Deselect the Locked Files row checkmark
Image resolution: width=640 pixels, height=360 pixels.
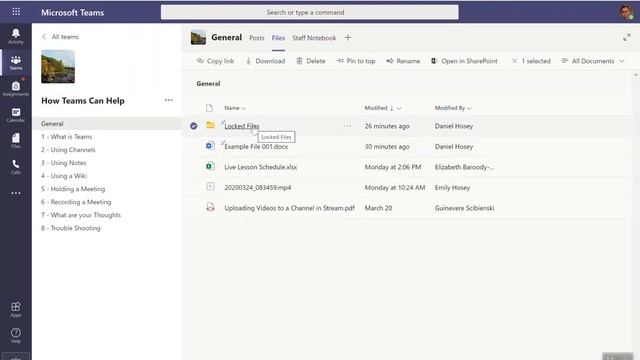[x=193, y=126]
